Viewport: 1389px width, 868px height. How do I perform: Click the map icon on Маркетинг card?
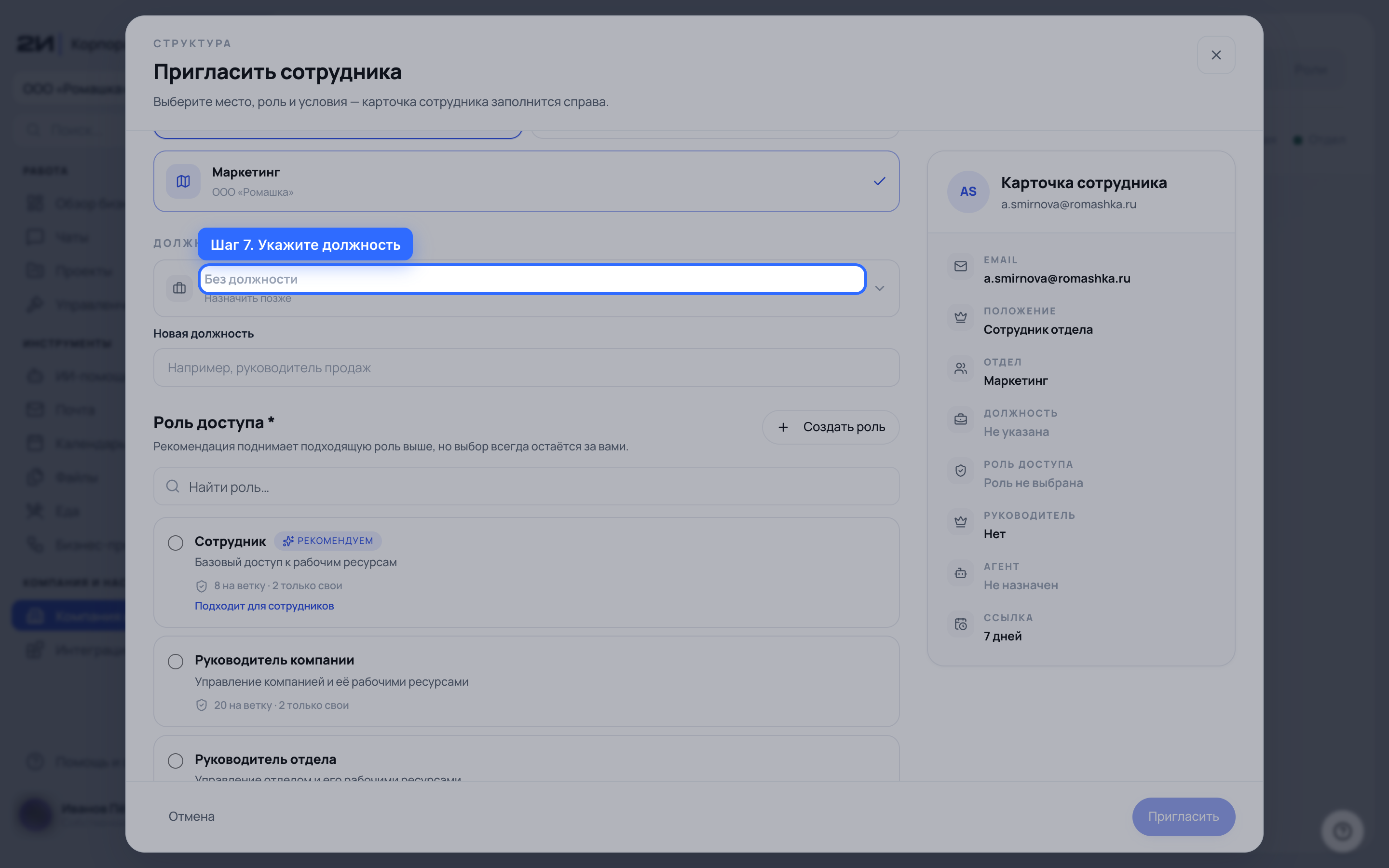183,181
